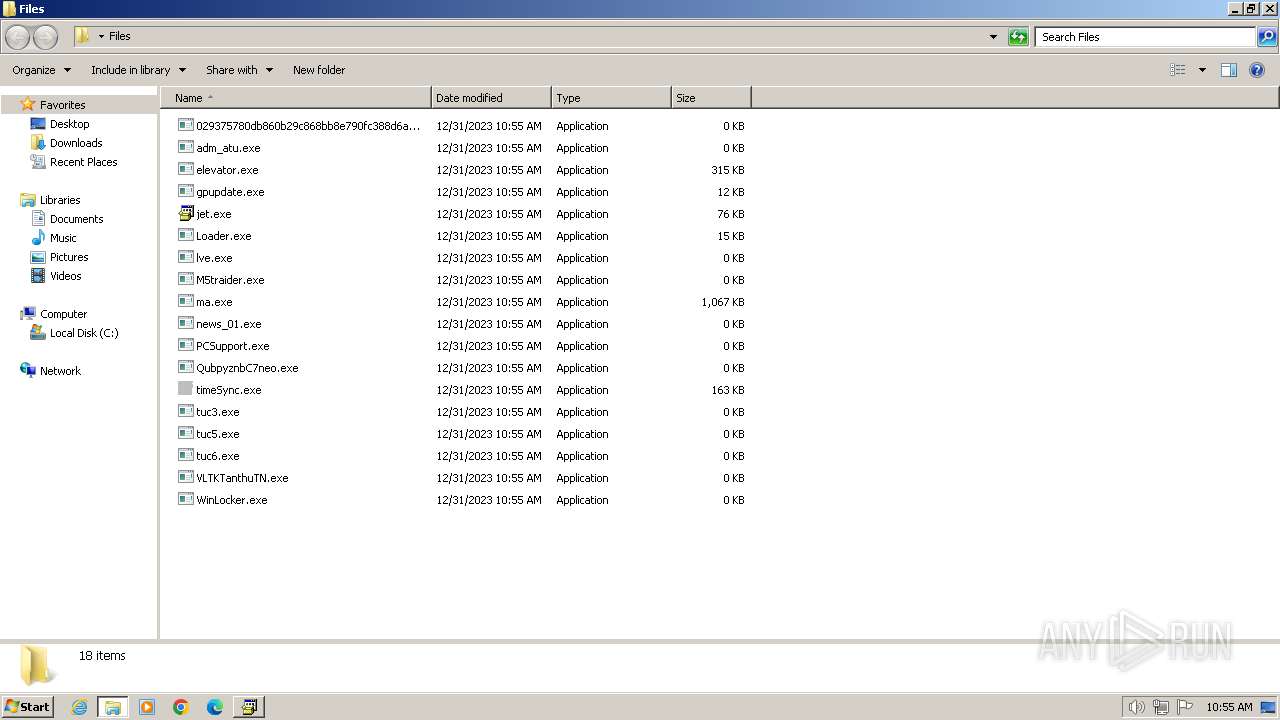Select the file starting with 029375780db
Screen dimensions: 1280x720
point(308,126)
